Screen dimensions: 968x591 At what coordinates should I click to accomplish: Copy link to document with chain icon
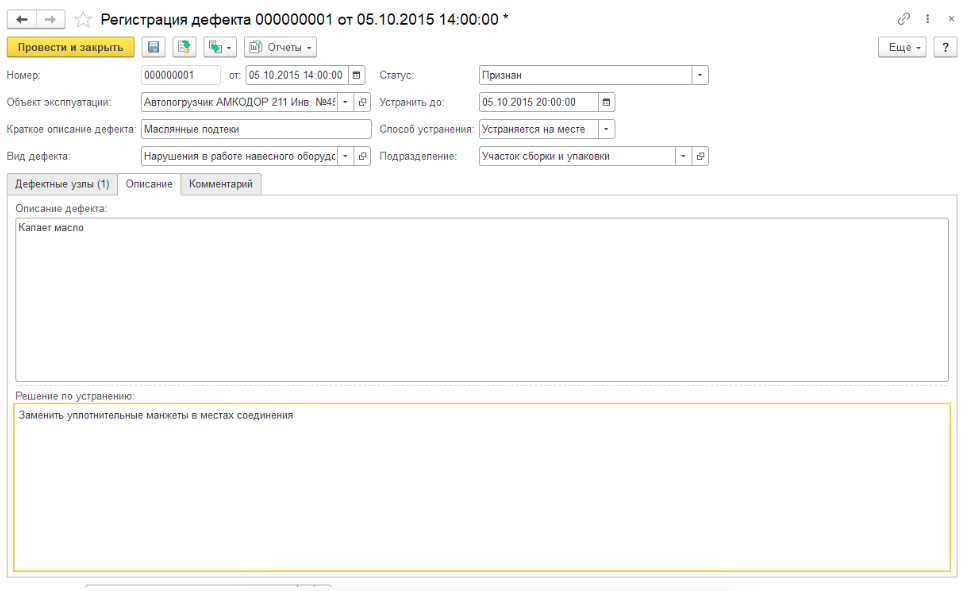pos(904,19)
